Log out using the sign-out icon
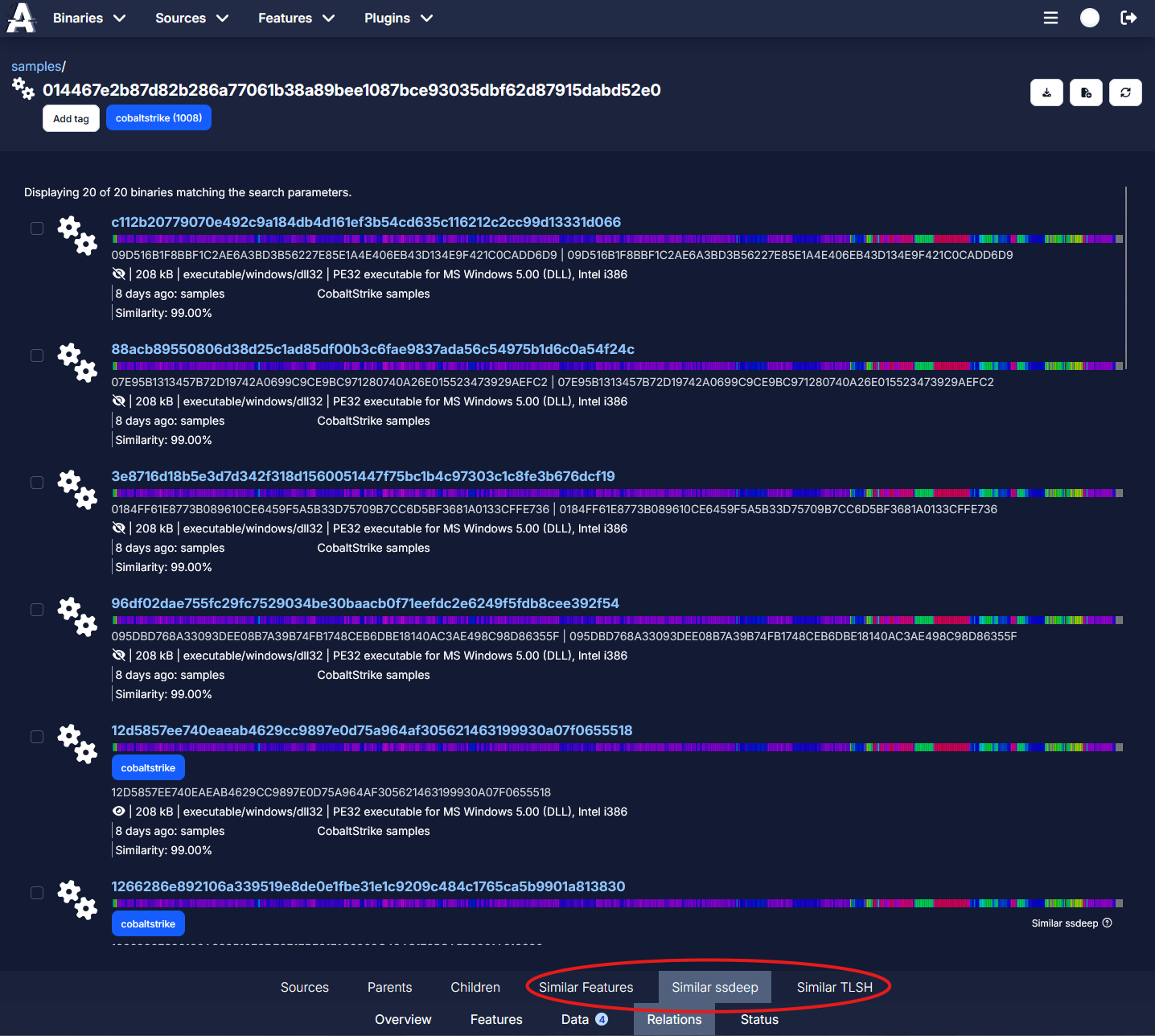1155x1036 pixels. (x=1128, y=18)
